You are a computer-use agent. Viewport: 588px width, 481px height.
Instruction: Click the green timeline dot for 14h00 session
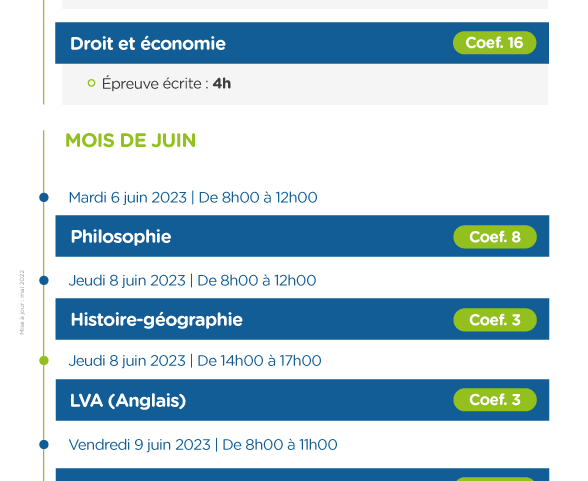(x=44, y=361)
